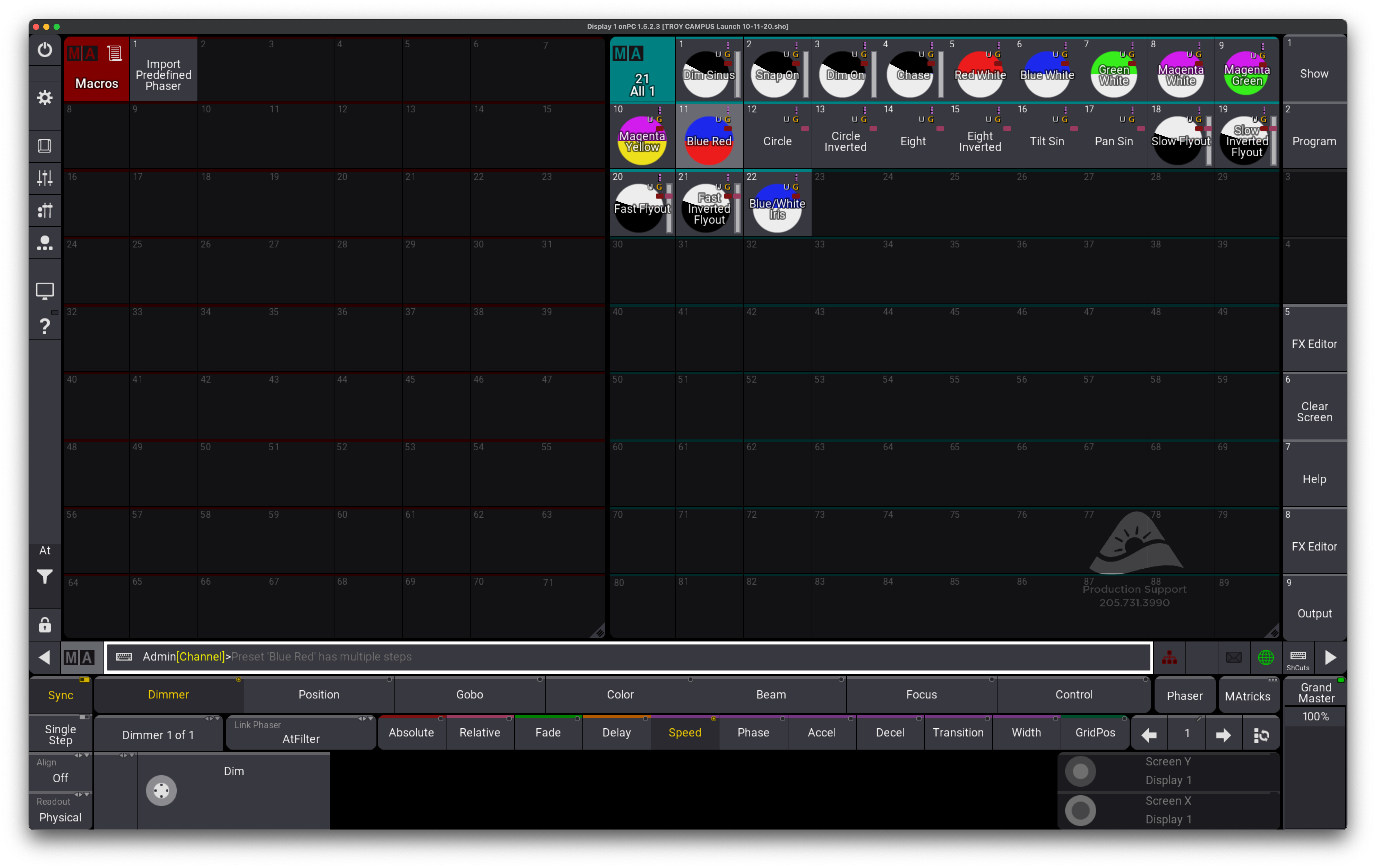
Task: Open the message envelope icon
Action: coord(1233,657)
